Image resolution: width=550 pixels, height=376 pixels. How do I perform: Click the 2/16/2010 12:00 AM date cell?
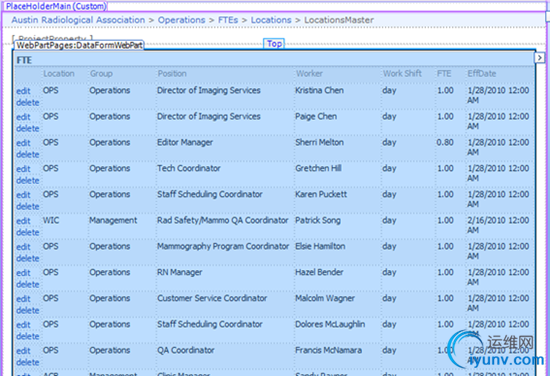[x=498, y=225]
